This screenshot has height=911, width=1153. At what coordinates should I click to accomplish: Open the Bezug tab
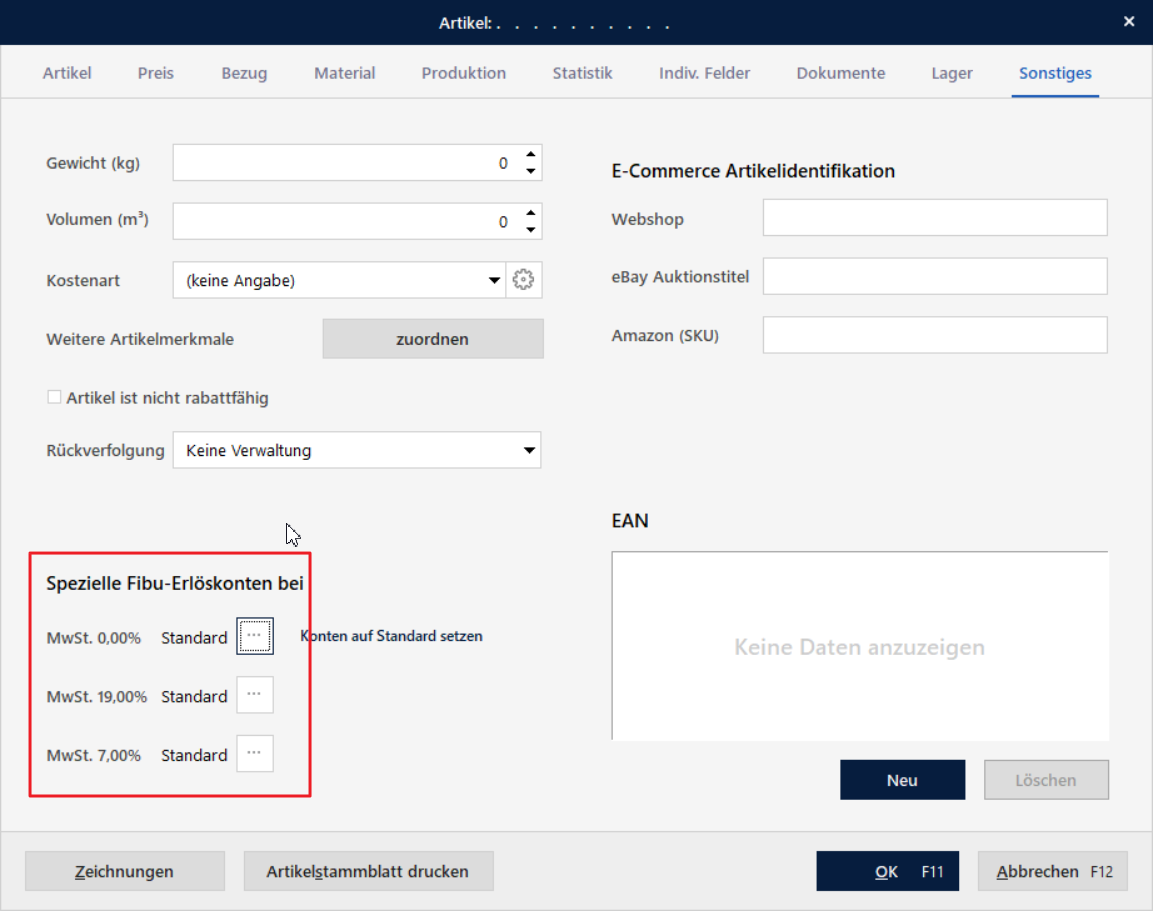(244, 73)
